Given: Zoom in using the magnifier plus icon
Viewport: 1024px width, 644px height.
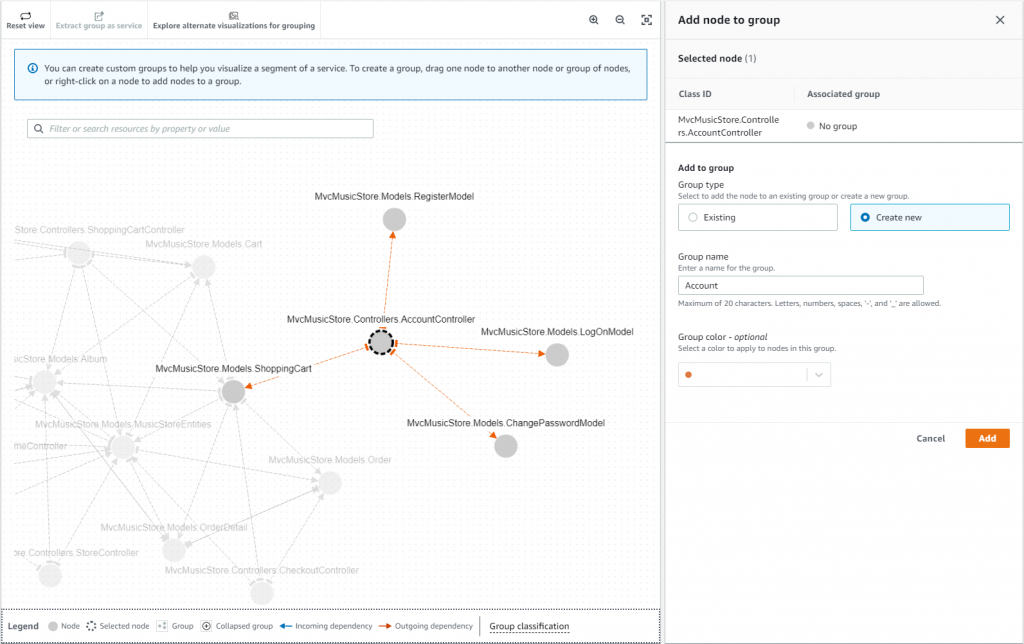Looking at the screenshot, I should pos(594,19).
